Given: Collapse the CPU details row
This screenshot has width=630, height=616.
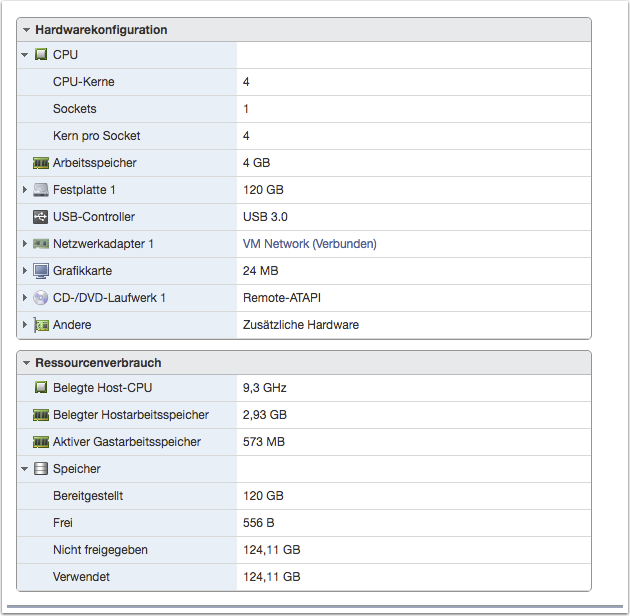Looking at the screenshot, I should 25,55.
